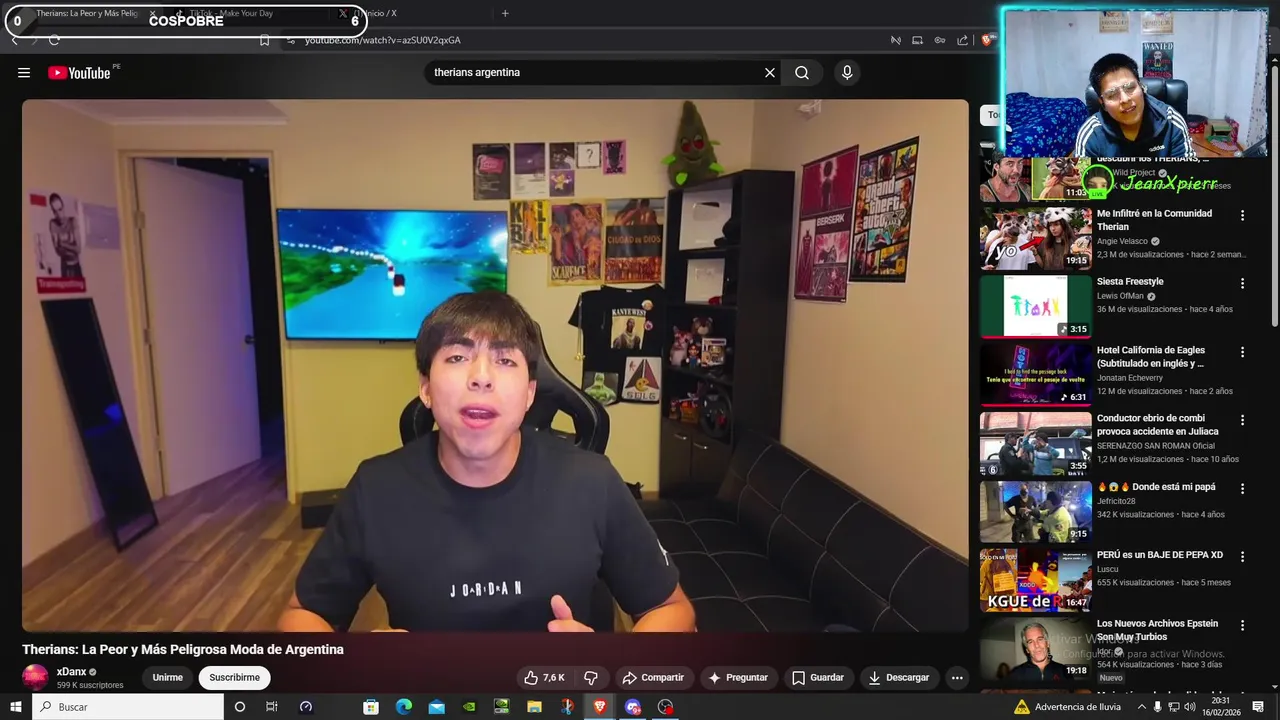Viewport: 1280px width, 720px height.
Task: Open the 'Advertencia de lluvia' weather widget
Action: point(1068,707)
